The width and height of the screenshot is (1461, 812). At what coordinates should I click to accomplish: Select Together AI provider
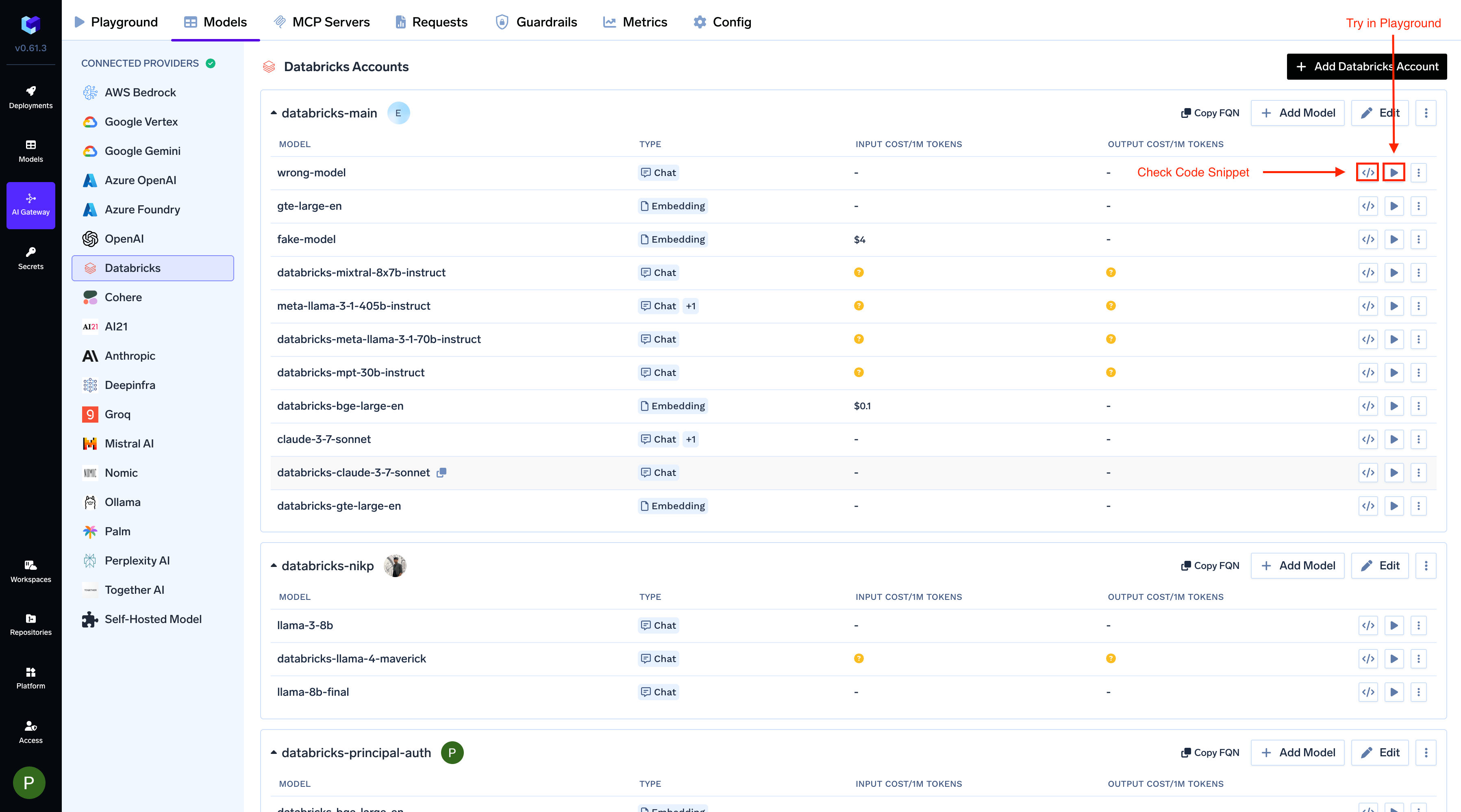[152, 590]
